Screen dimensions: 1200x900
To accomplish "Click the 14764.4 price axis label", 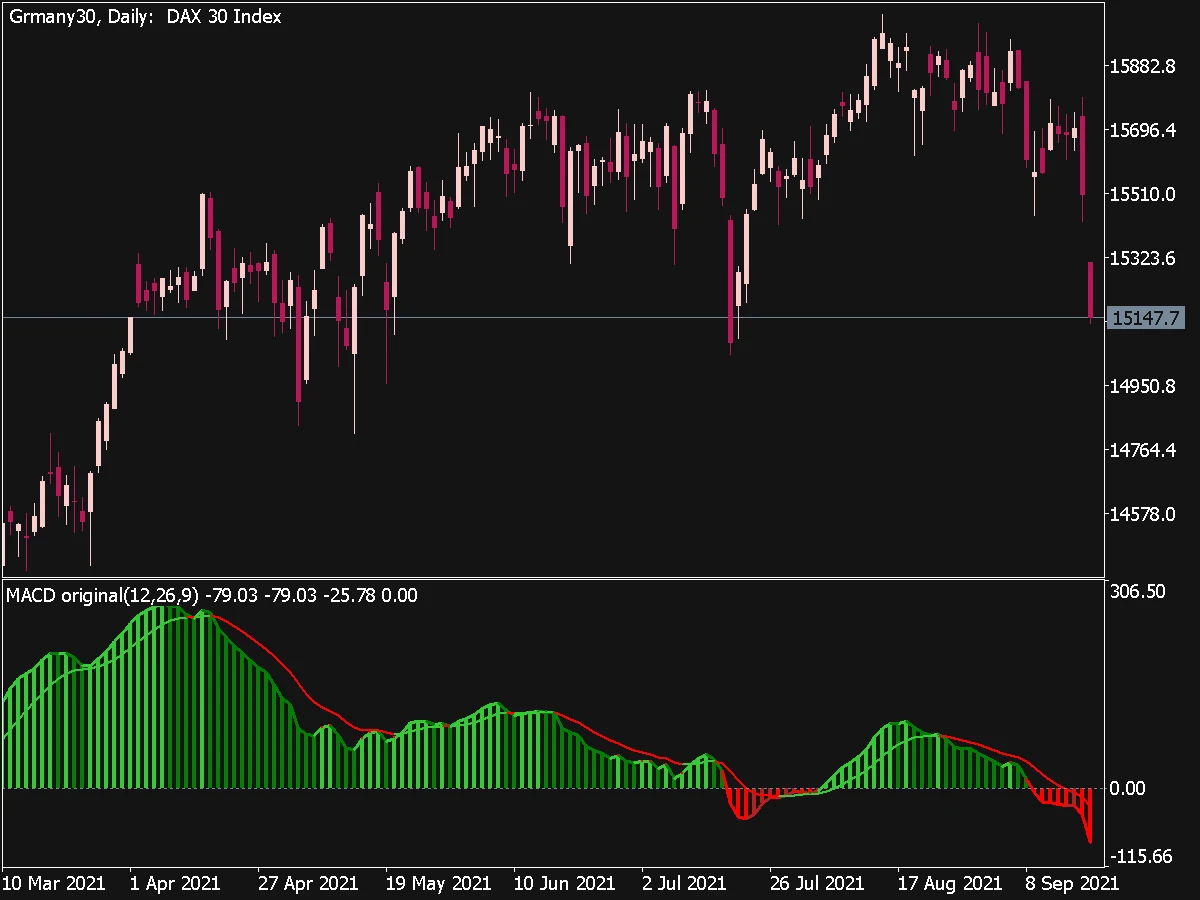I will pyautogui.click(x=1143, y=450).
